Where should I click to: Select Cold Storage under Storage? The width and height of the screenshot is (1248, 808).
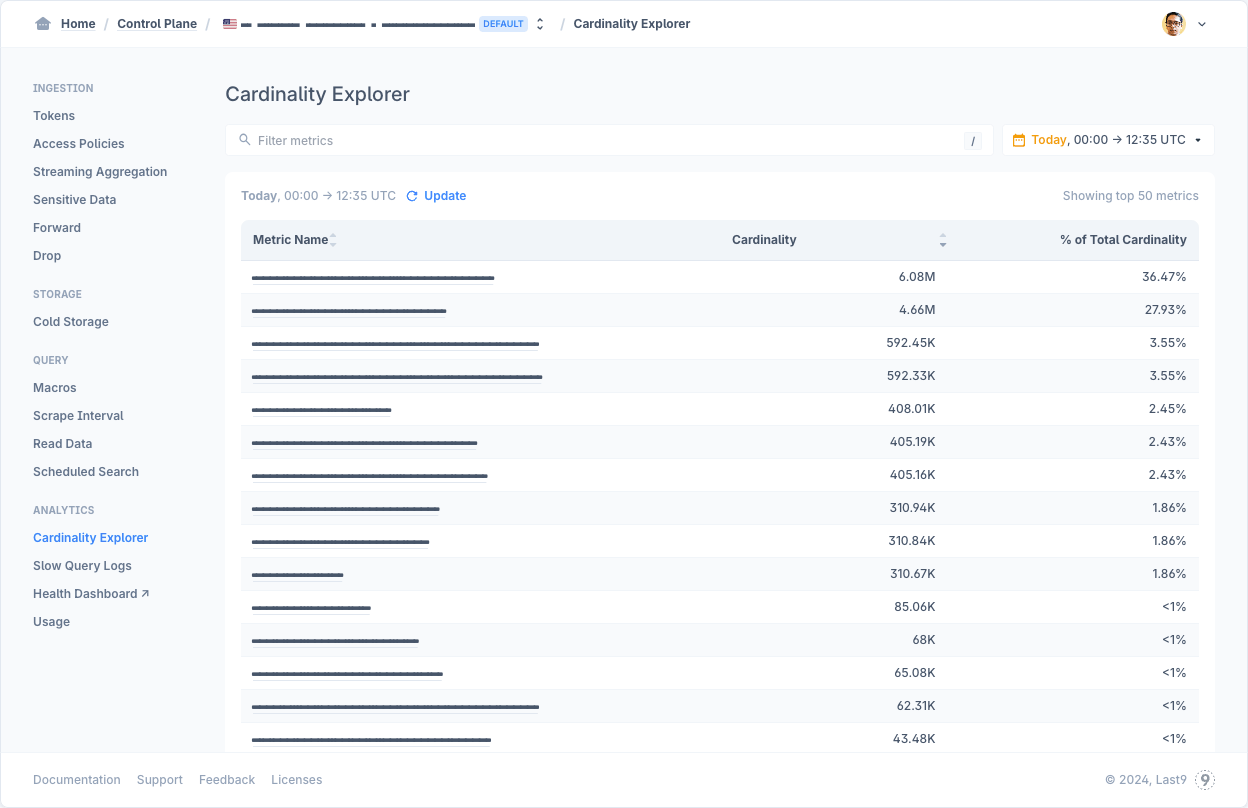[x=70, y=321]
